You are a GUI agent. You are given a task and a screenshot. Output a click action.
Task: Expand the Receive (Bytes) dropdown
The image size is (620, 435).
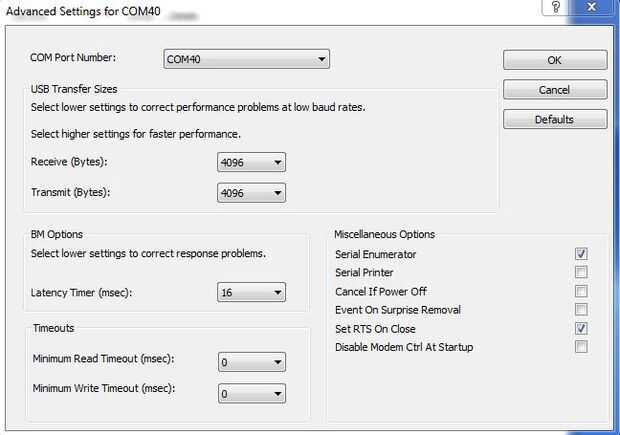[x=251, y=162]
